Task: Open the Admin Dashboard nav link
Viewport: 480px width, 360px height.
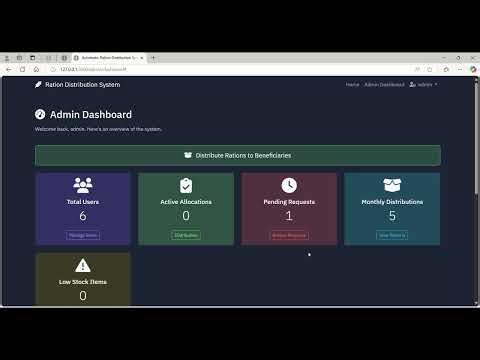Action: (x=384, y=85)
